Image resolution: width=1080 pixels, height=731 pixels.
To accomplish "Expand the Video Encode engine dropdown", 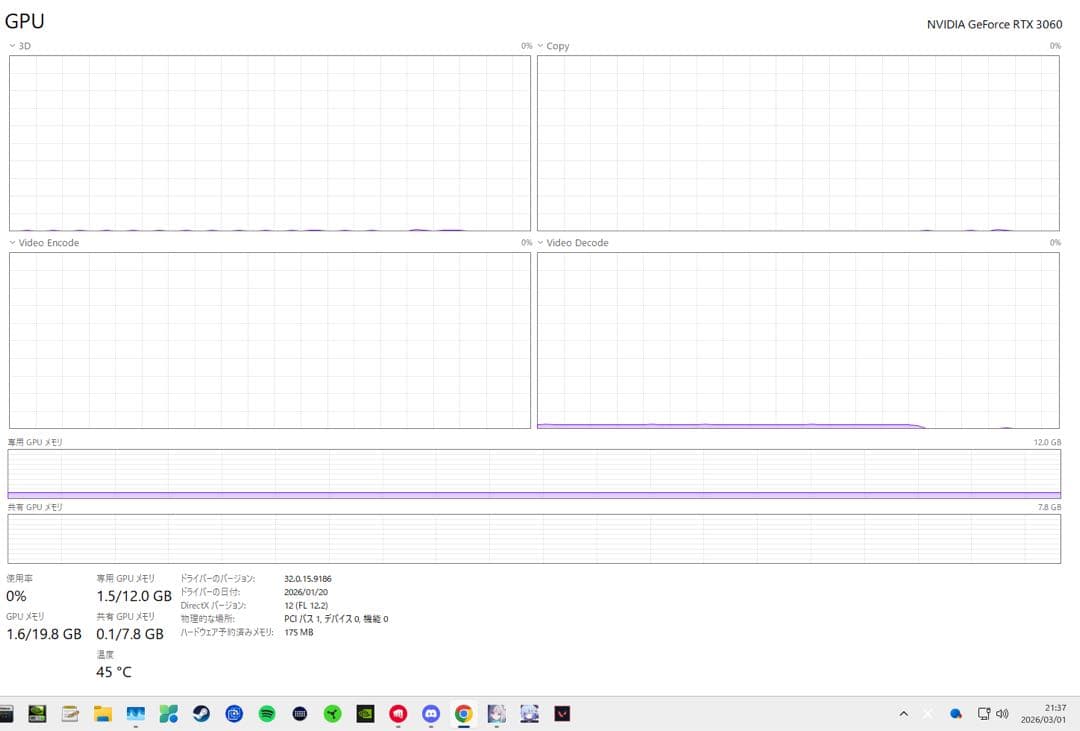I will click(12, 243).
